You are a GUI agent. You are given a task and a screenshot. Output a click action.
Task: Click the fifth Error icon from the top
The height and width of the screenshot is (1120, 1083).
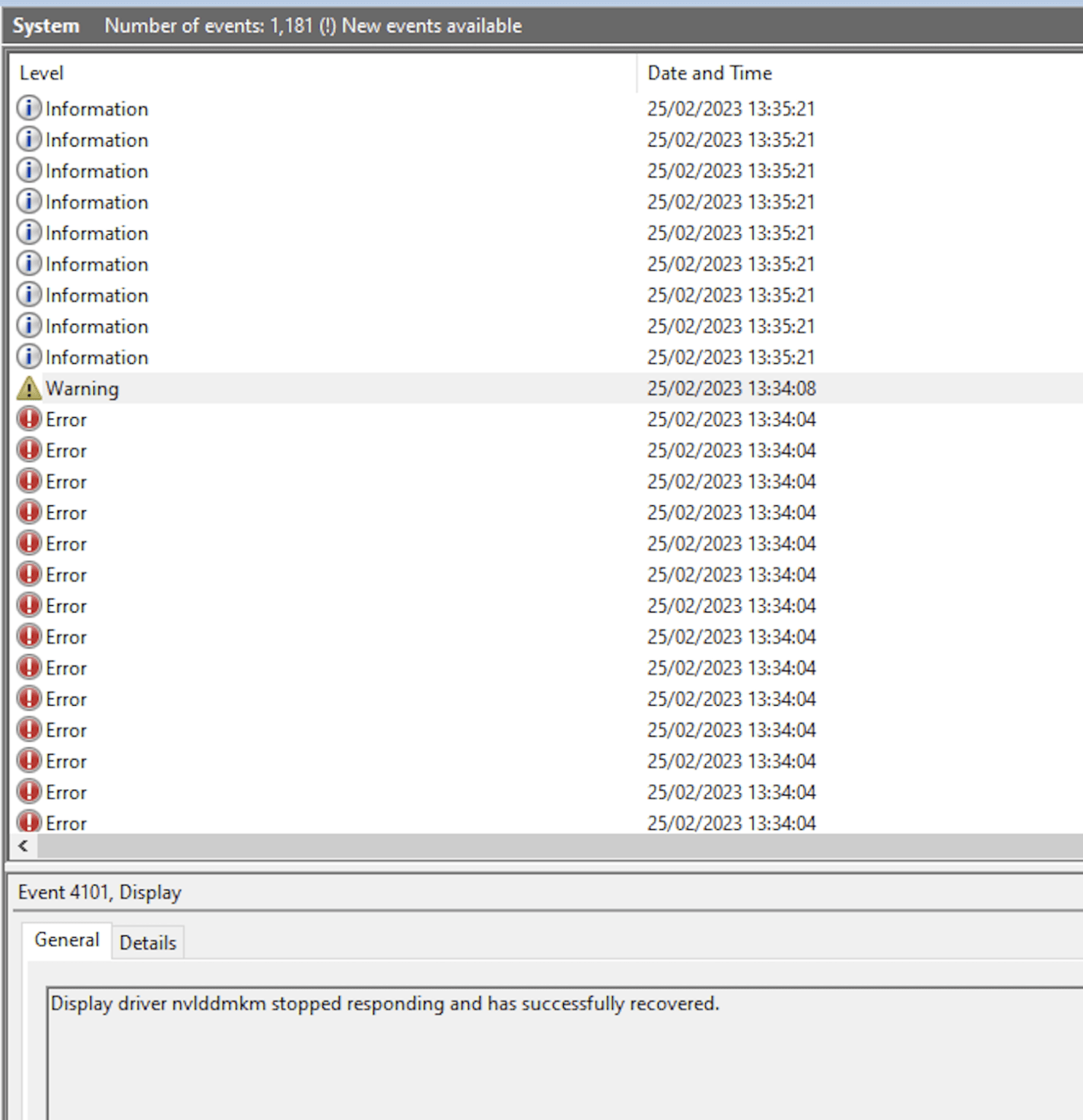(x=28, y=542)
